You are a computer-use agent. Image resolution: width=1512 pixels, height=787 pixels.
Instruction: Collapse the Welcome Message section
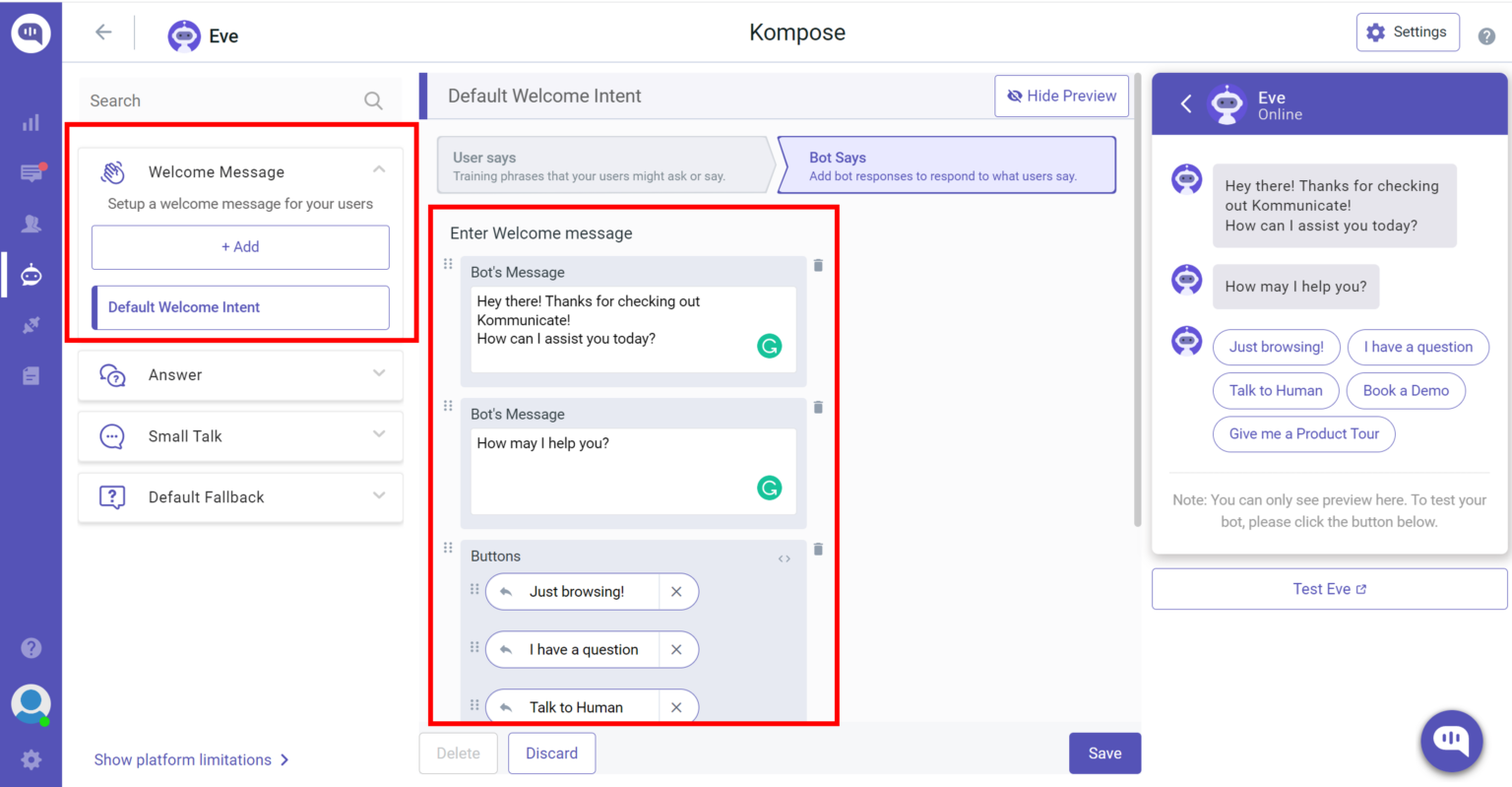tap(379, 169)
